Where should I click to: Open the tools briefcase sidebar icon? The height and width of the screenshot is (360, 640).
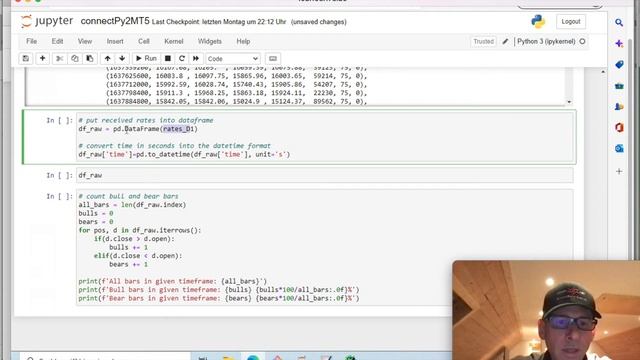coord(619,86)
